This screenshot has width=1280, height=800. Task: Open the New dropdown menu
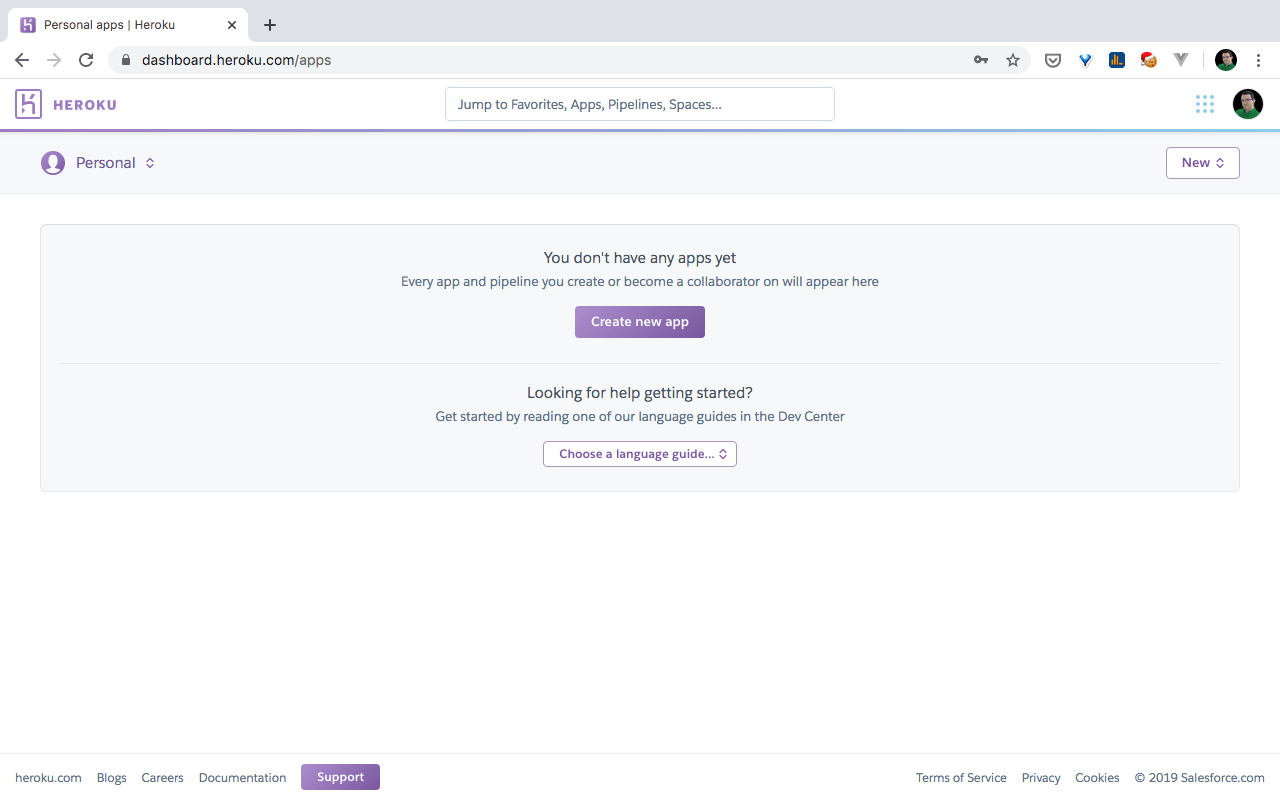[x=1202, y=162]
